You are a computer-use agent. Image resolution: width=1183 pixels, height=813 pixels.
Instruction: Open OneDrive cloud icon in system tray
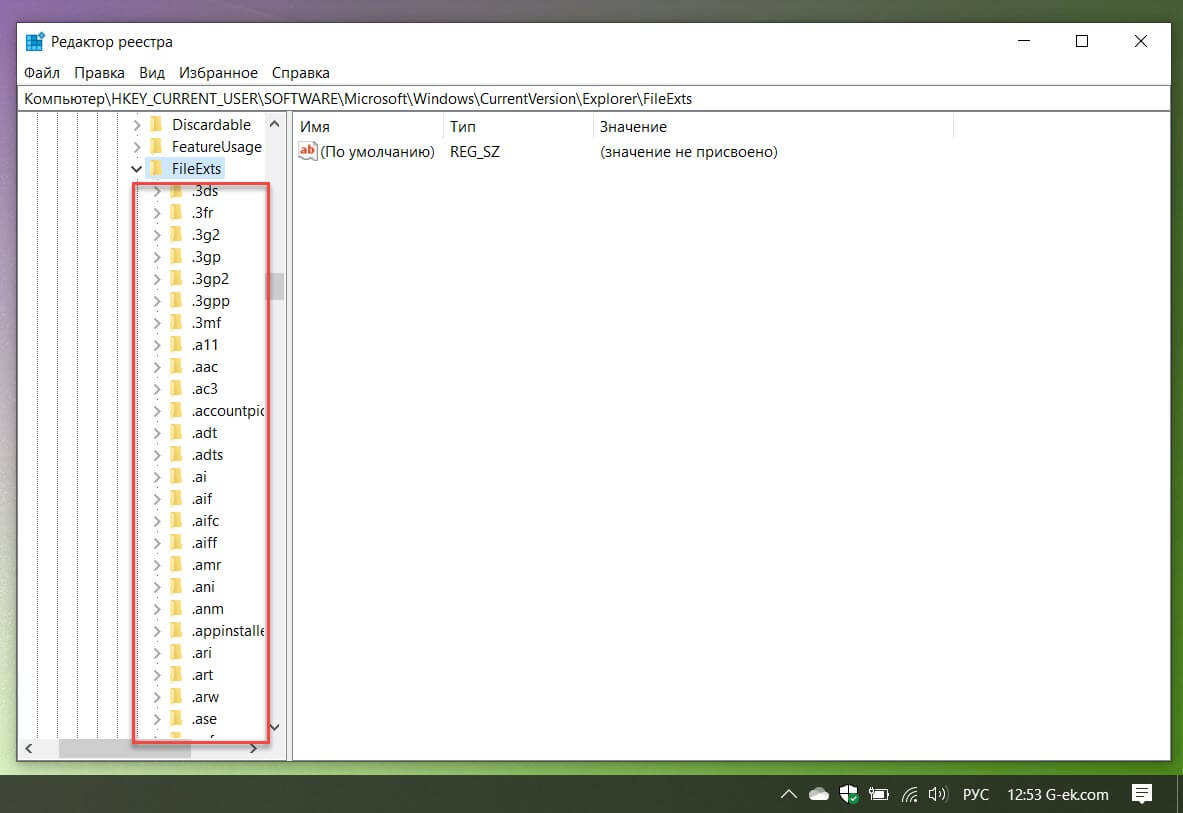point(819,794)
